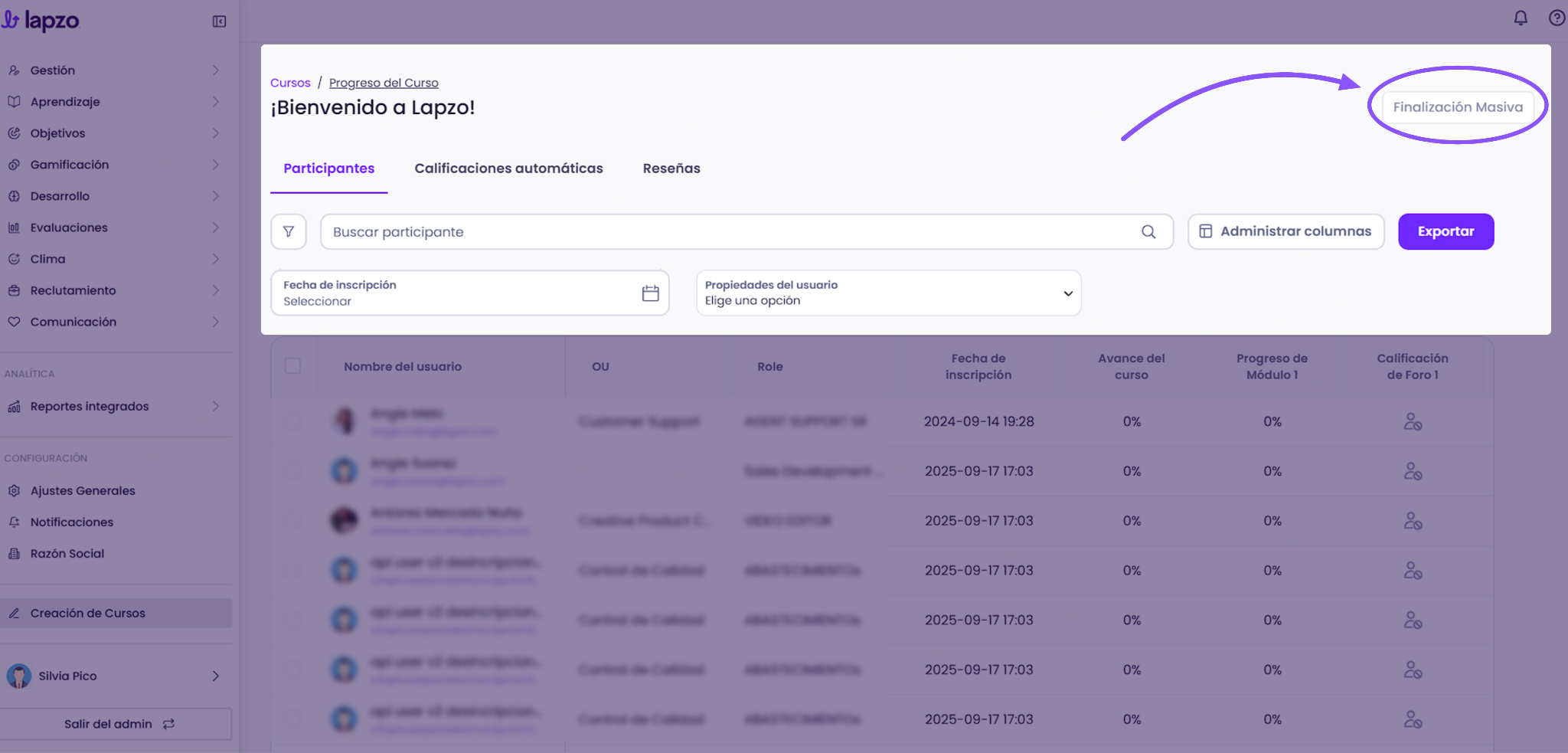
Task: Open the Fecha de inscripción date field
Action: pos(470,293)
